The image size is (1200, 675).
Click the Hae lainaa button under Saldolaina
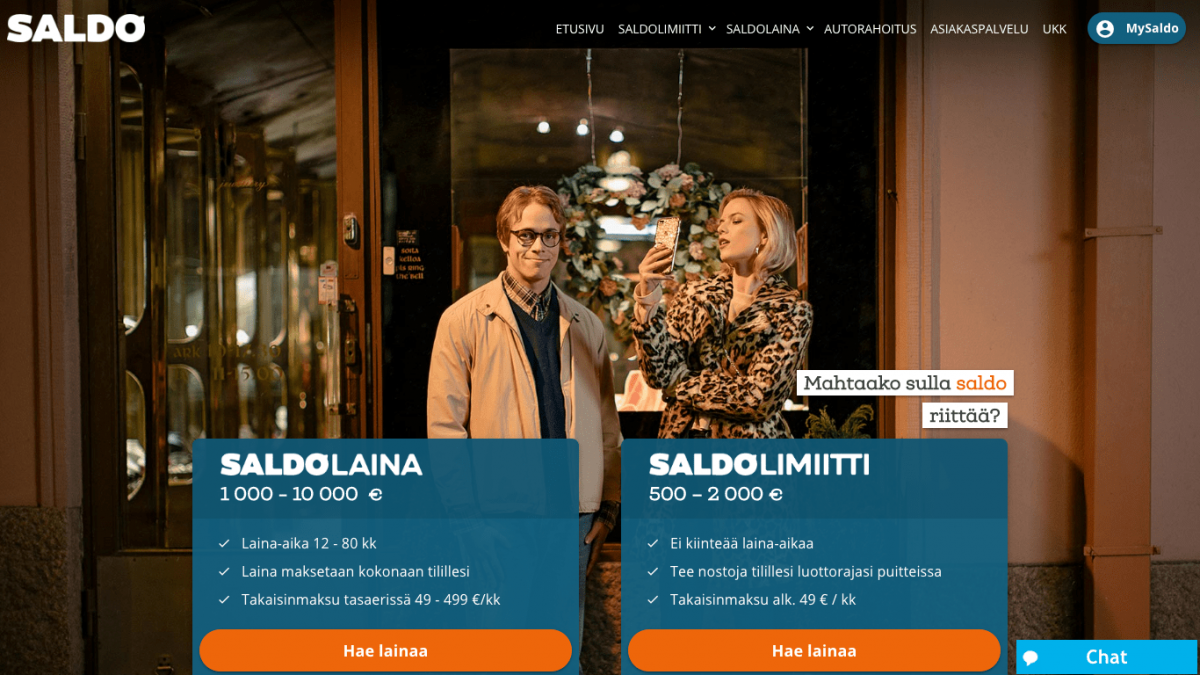[x=385, y=651]
